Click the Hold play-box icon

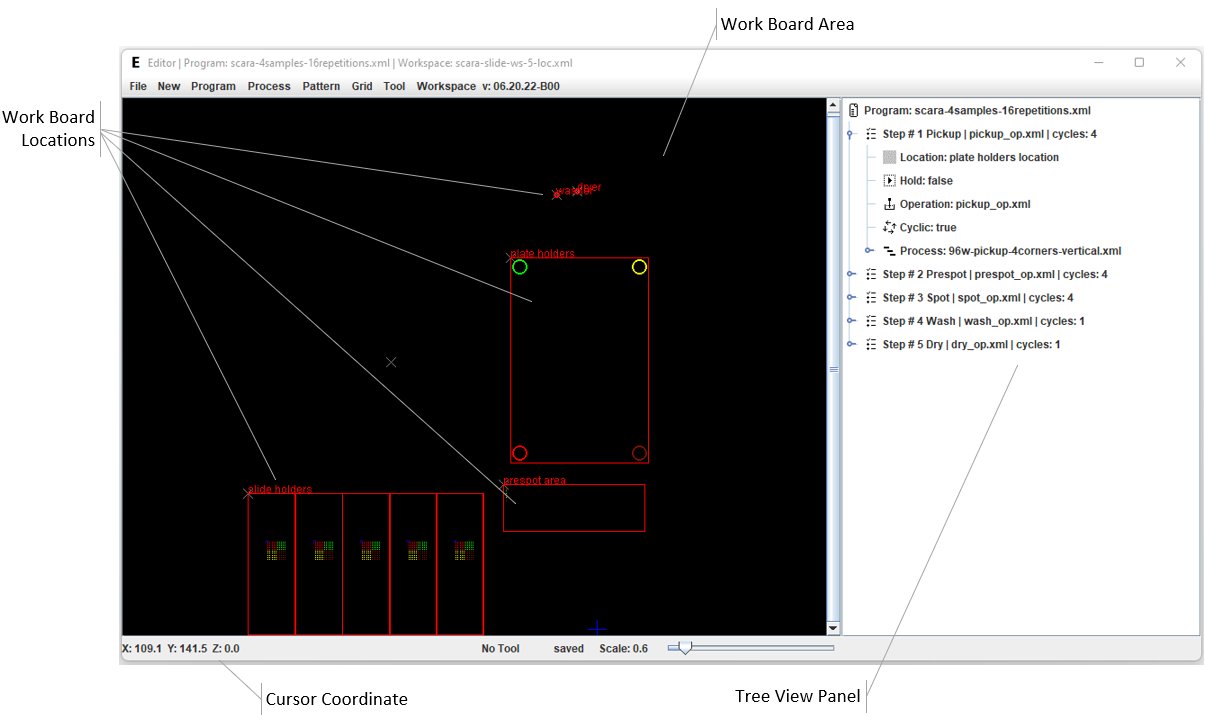[889, 181]
